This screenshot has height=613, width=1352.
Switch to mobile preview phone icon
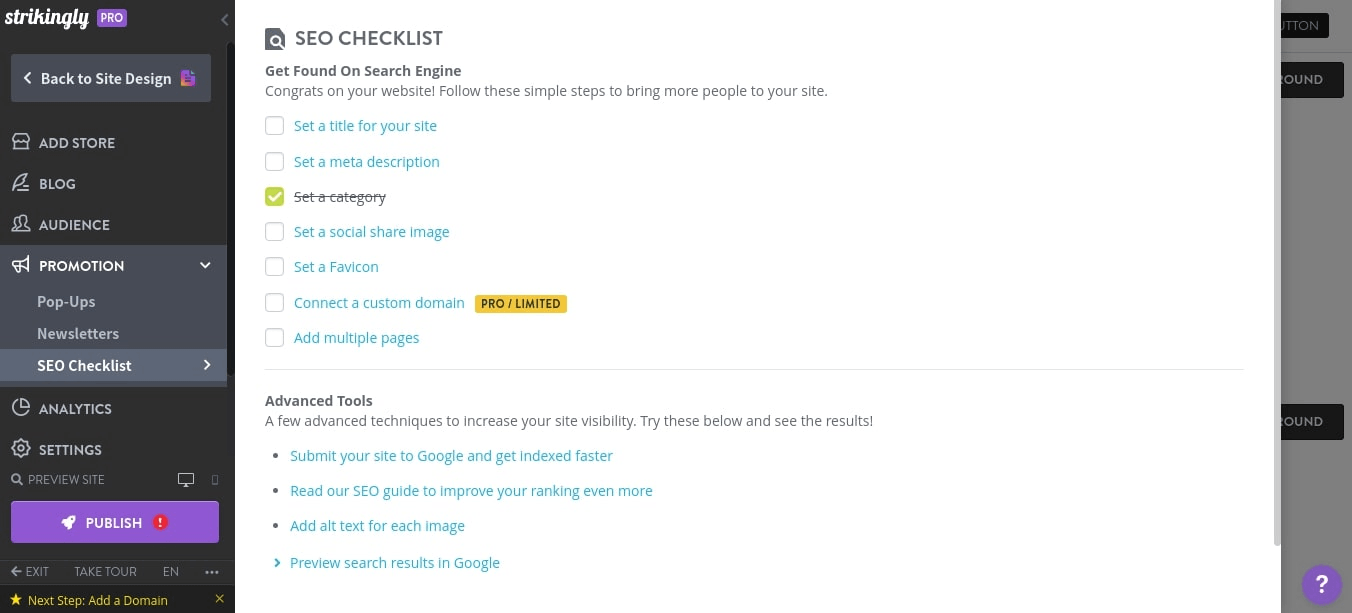[214, 479]
